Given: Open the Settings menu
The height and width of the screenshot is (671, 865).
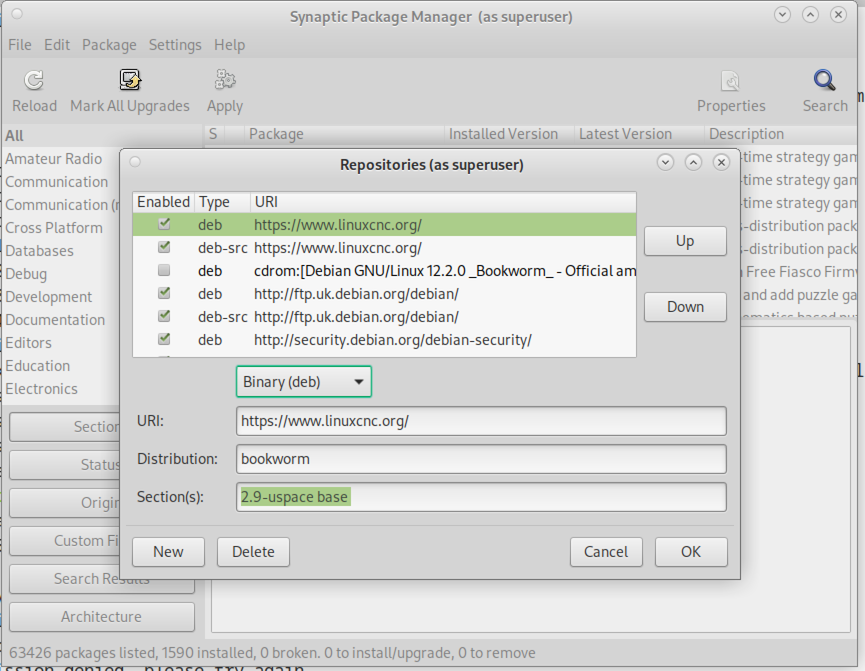Looking at the screenshot, I should coord(175,45).
